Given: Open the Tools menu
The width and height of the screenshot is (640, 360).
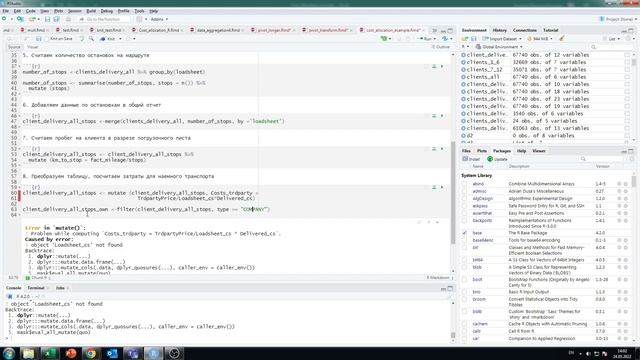Looking at the screenshot, I should 139,11.
